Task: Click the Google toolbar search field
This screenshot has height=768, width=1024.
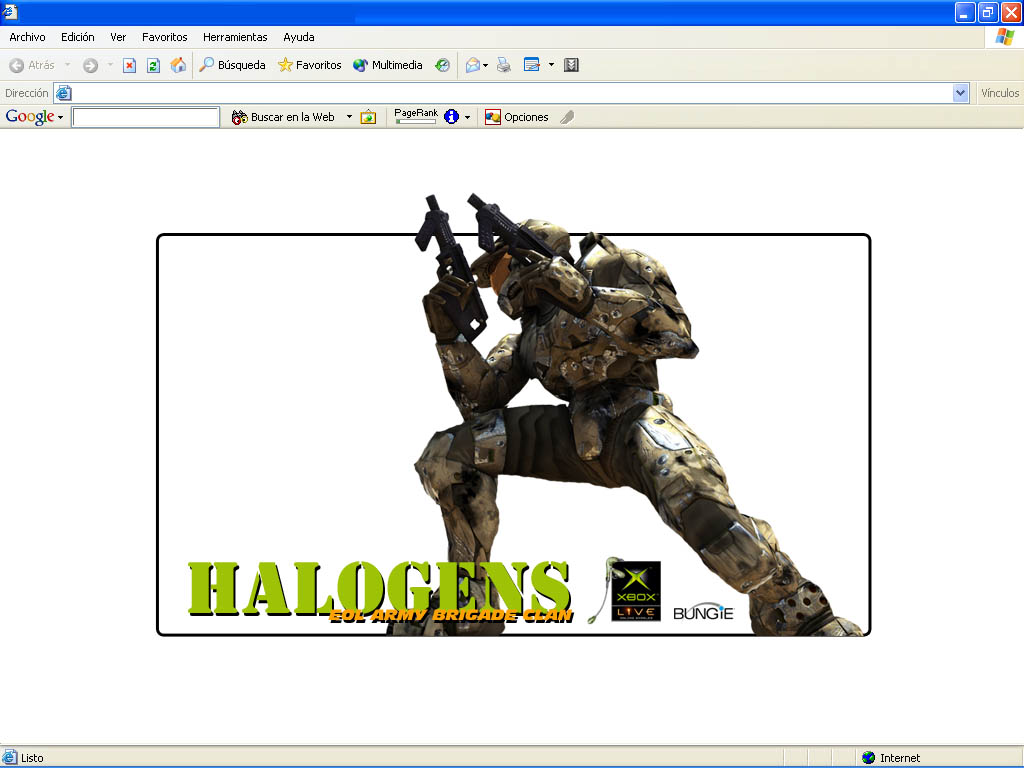Action: [x=145, y=117]
